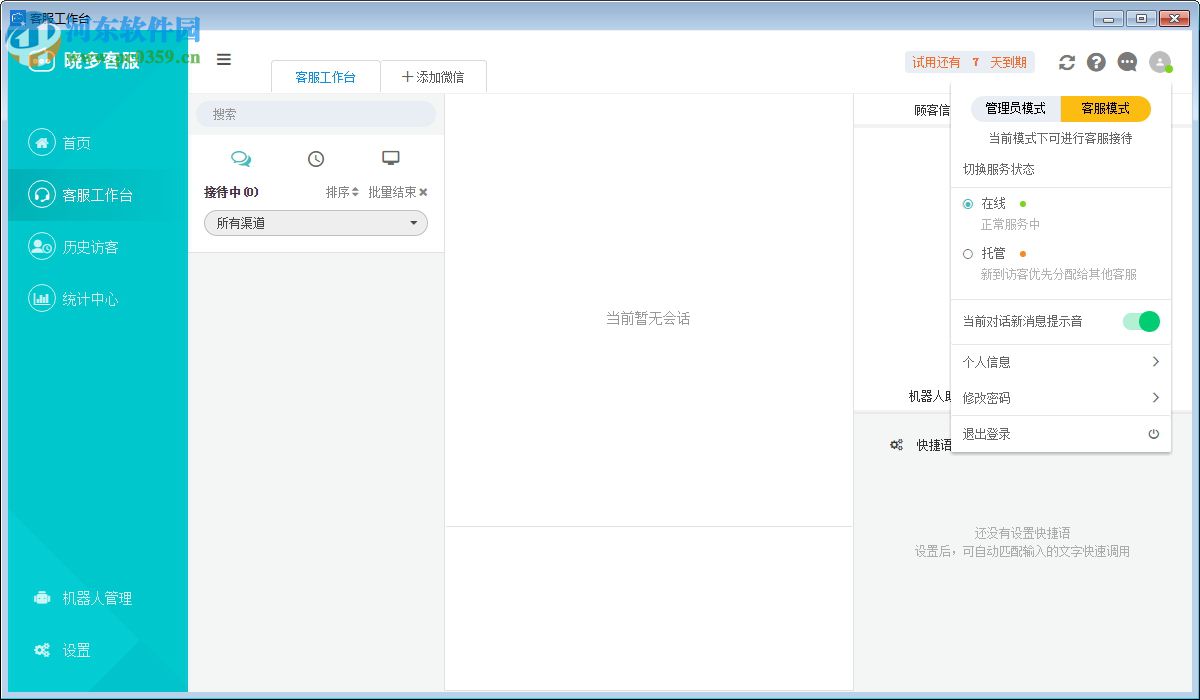Expand the 所有渠道 channel dropdown
The height and width of the screenshot is (700, 1200).
coord(315,223)
